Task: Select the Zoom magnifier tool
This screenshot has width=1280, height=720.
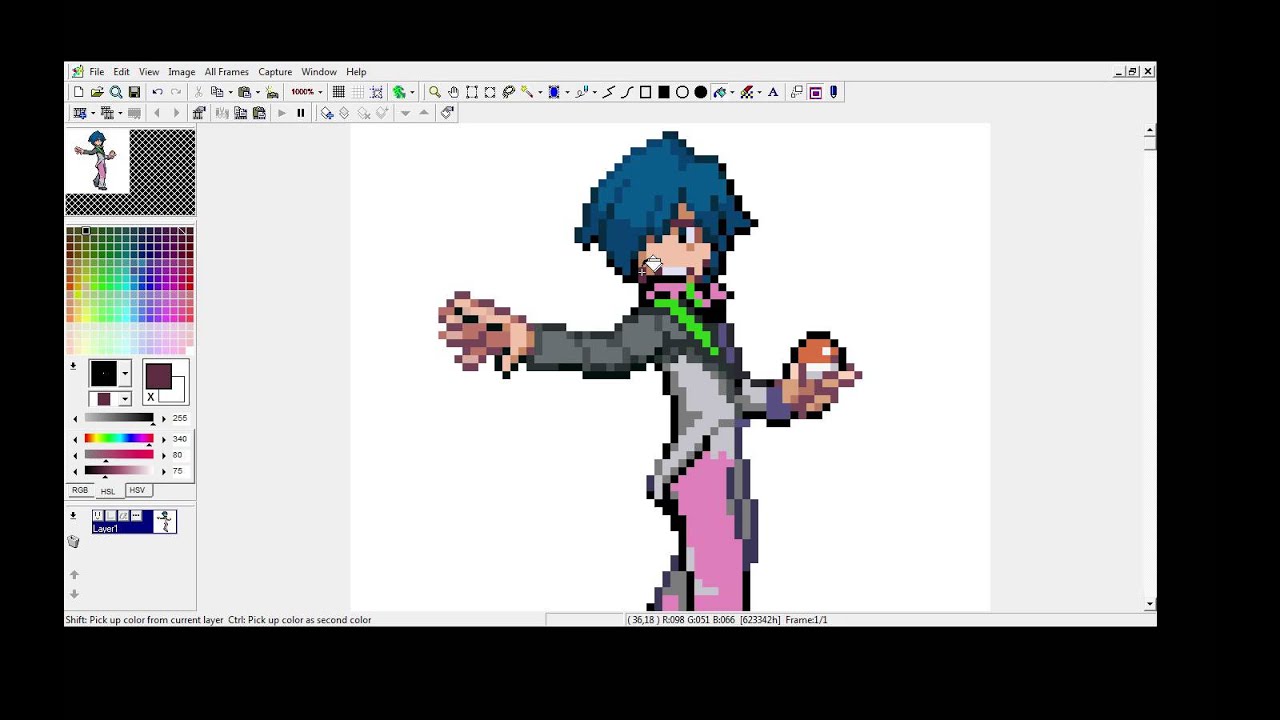Action: coord(435,92)
